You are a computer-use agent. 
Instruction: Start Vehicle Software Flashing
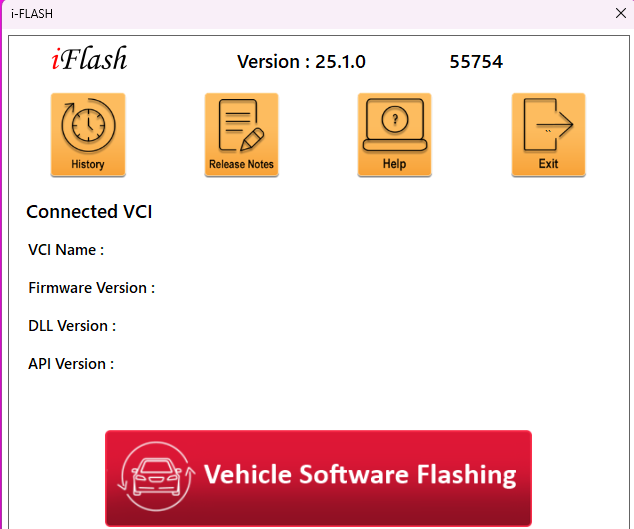coord(318,478)
